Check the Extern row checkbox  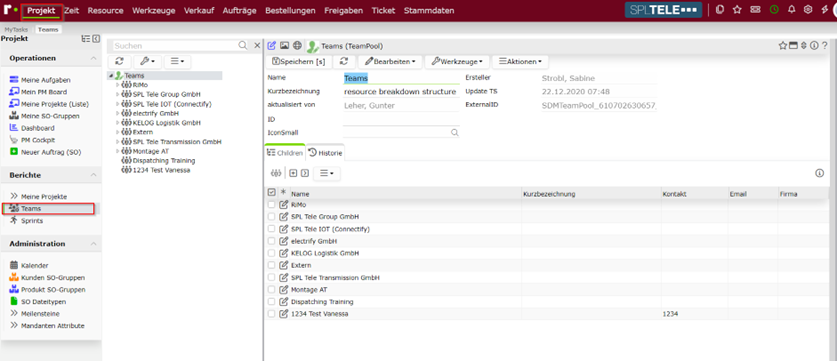pyautogui.click(x=272, y=265)
